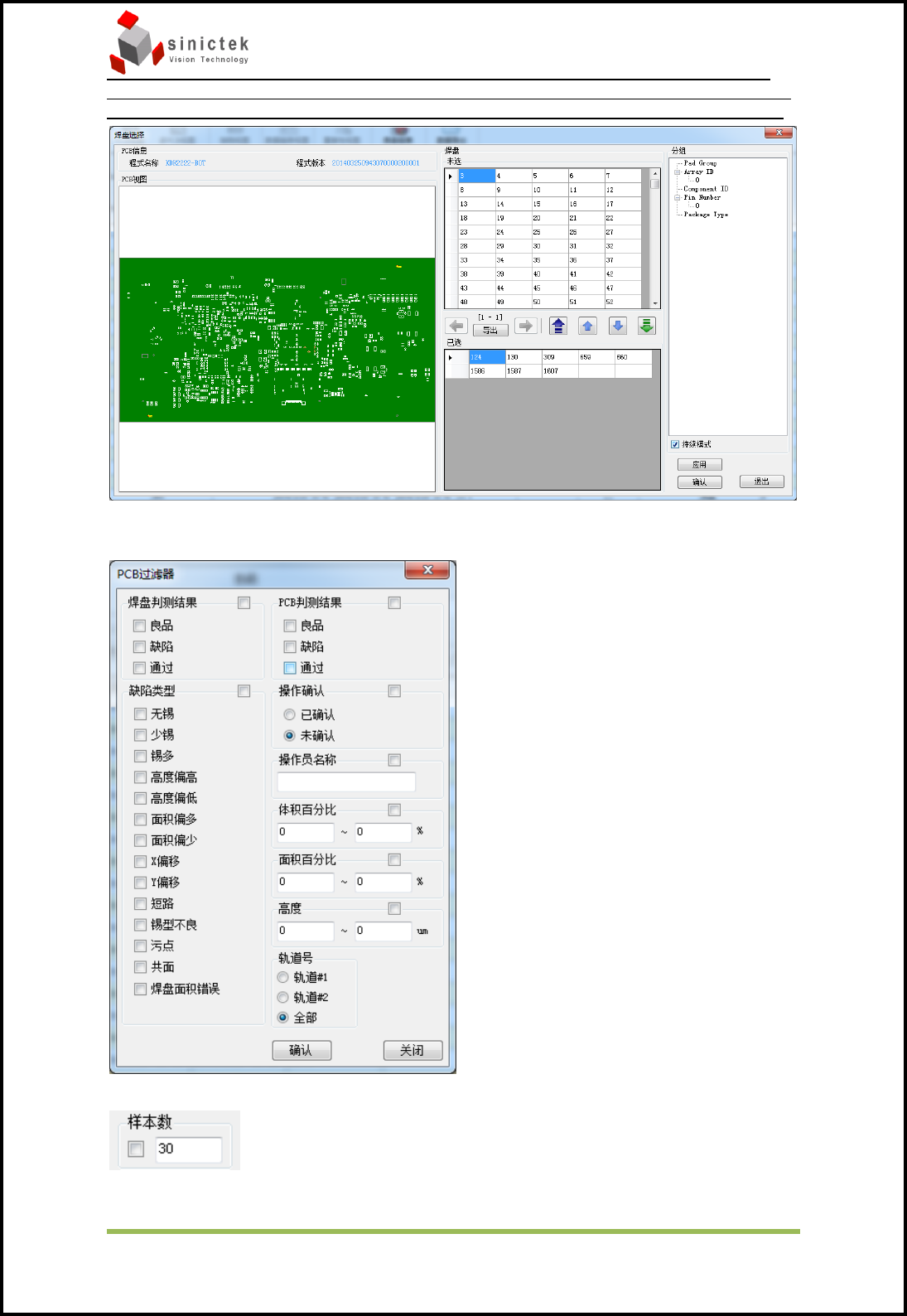The width and height of the screenshot is (907, 1316).
Task: Select the 轨道#1 radio button
Action: [x=283, y=977]
